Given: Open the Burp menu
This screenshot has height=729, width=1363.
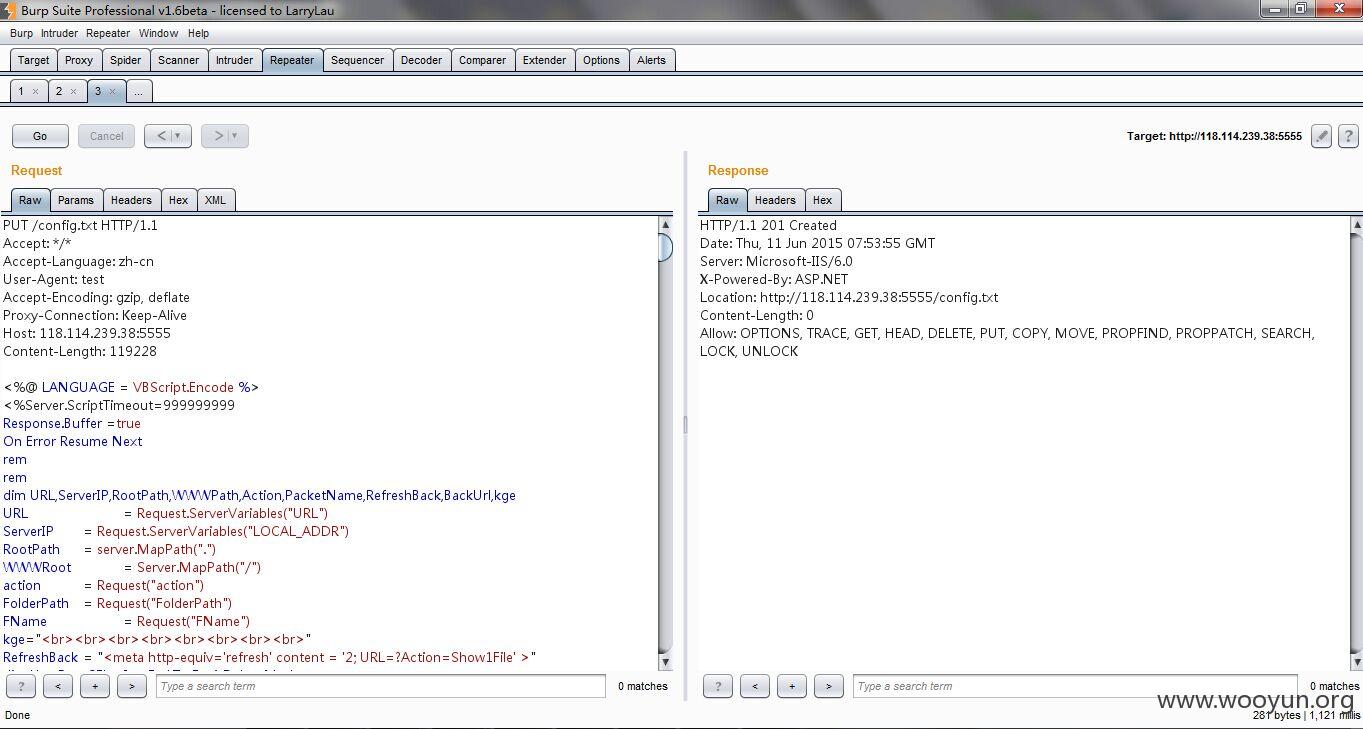Looking at the screenshot, I should pyautogui.click(x=21, y=33).
